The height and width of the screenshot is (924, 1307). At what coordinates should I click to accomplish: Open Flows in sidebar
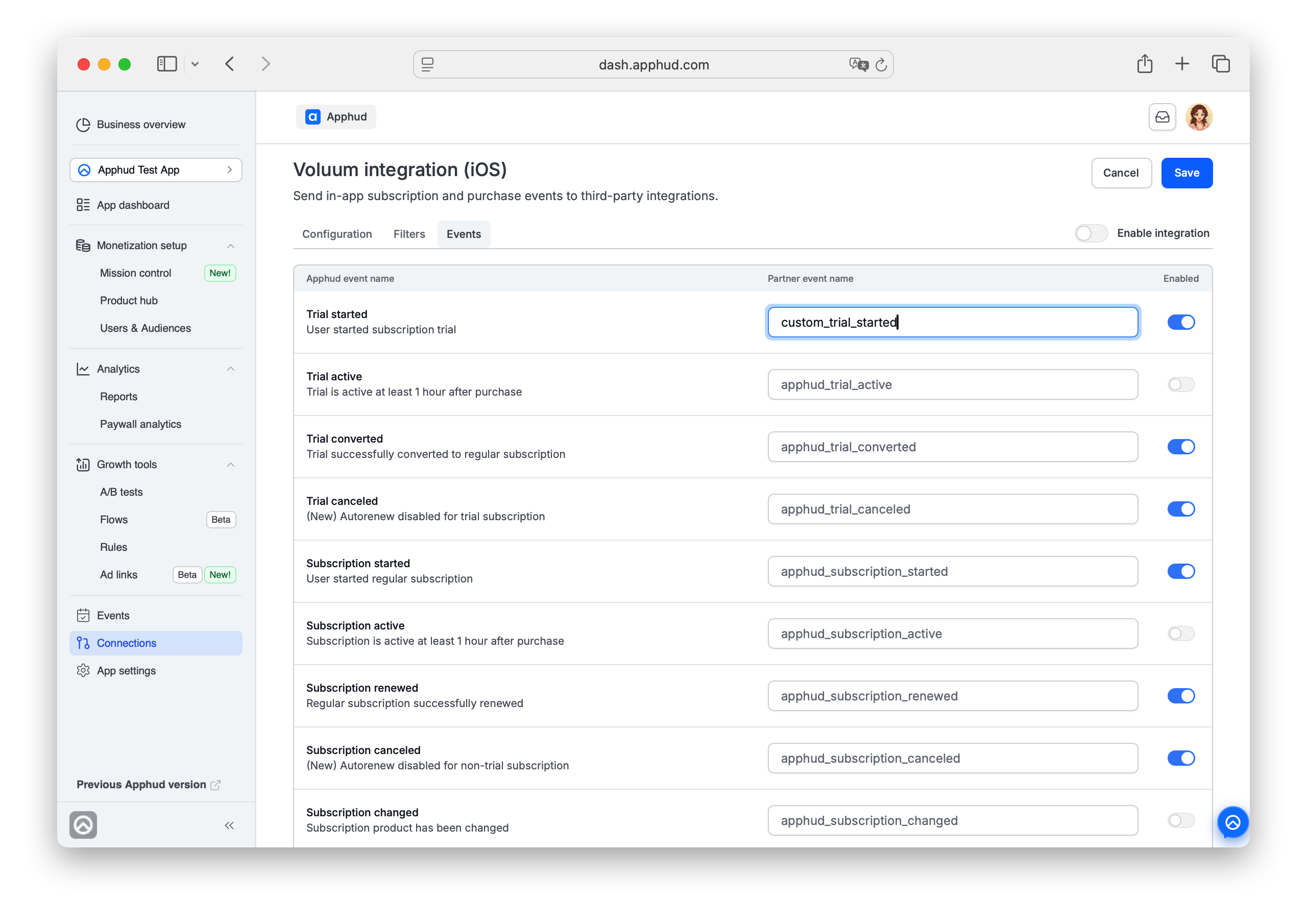click(x=114, y=520)
